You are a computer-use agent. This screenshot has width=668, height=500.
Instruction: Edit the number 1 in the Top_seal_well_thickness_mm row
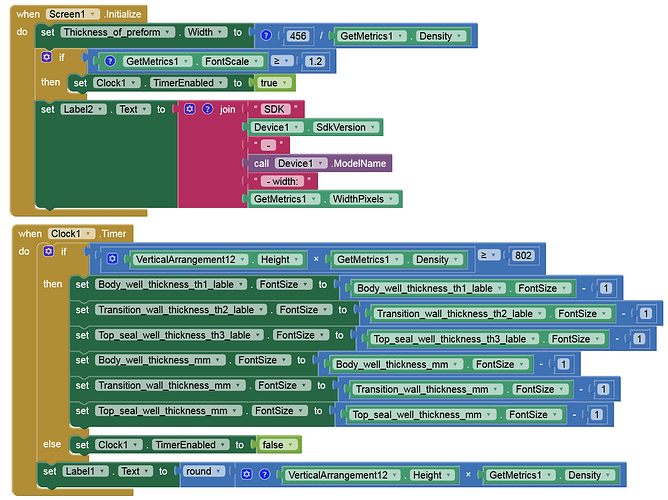596,415
